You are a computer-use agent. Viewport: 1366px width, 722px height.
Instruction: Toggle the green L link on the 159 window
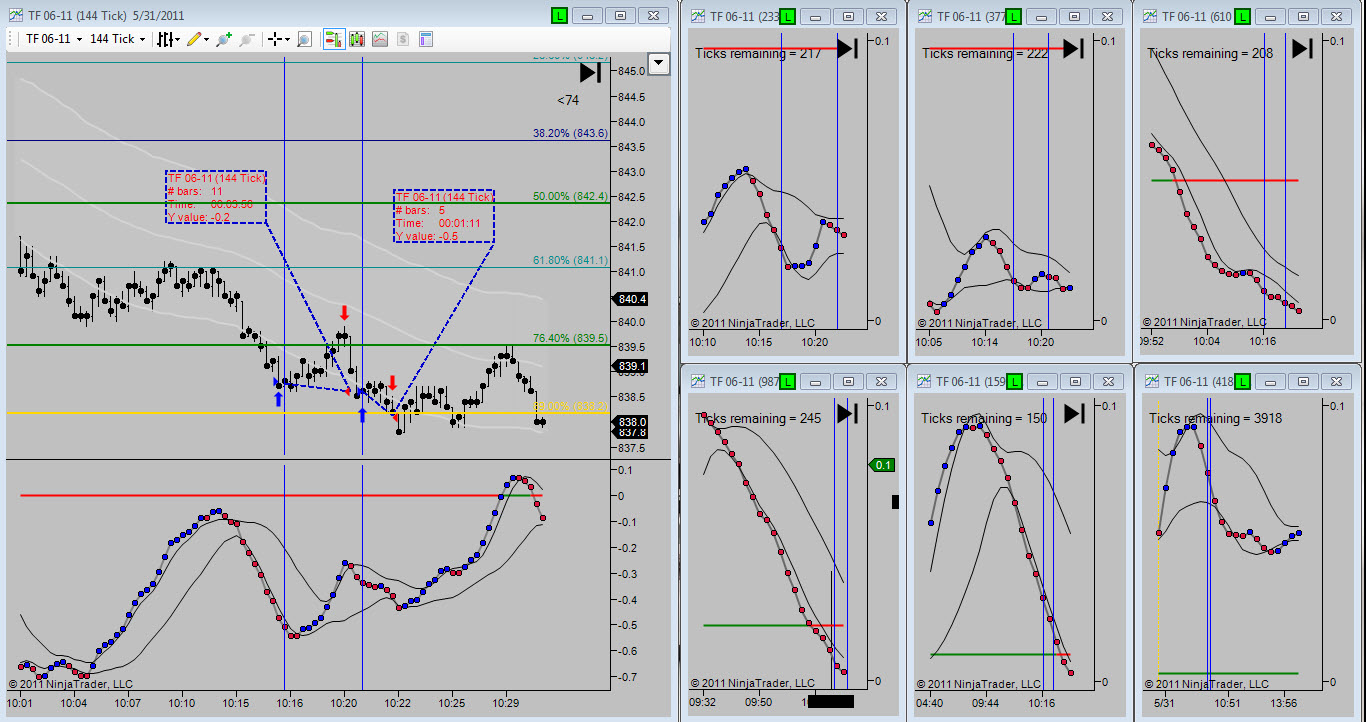pyautogui.click(x=1015, y=381)
